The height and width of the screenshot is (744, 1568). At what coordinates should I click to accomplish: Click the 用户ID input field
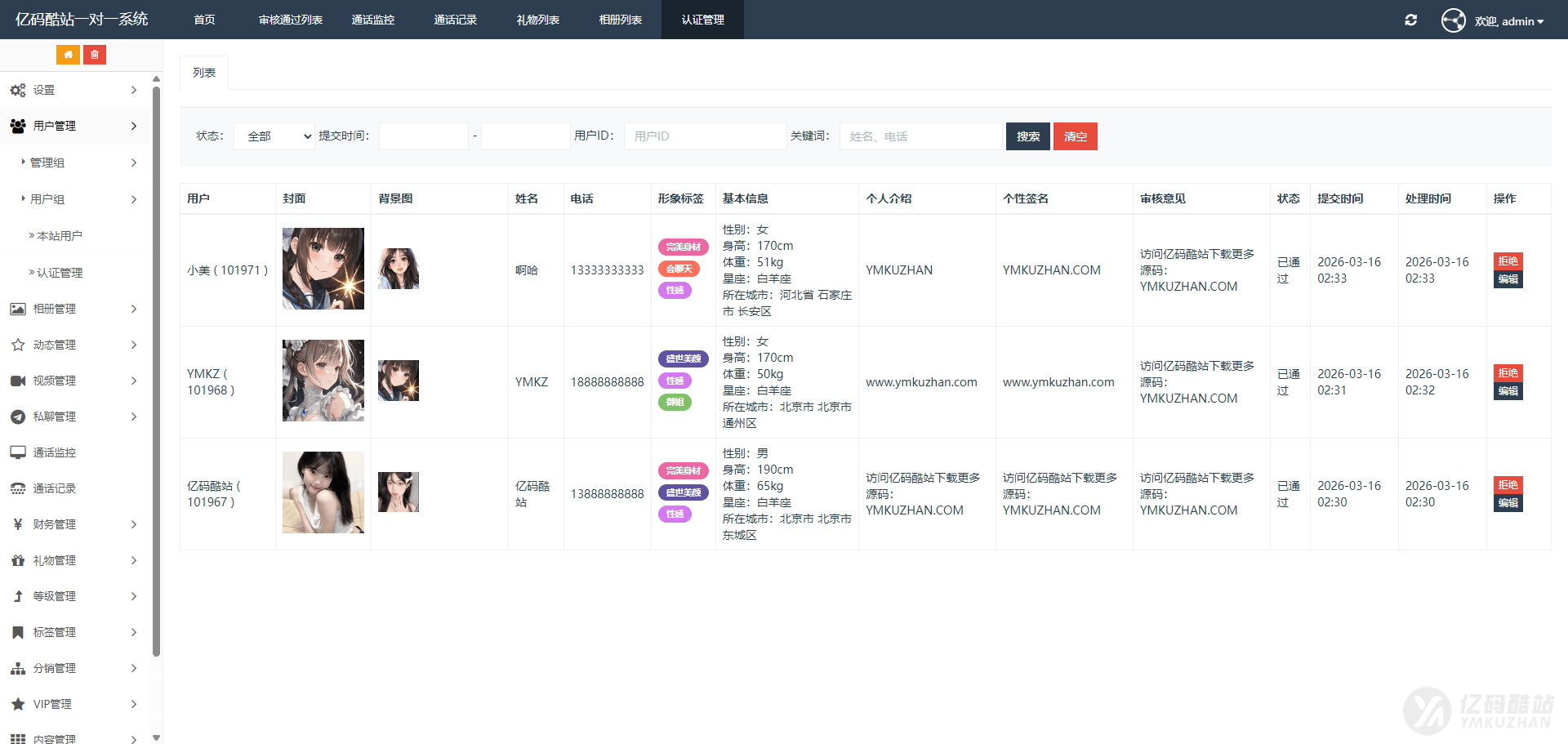point(705,136)
